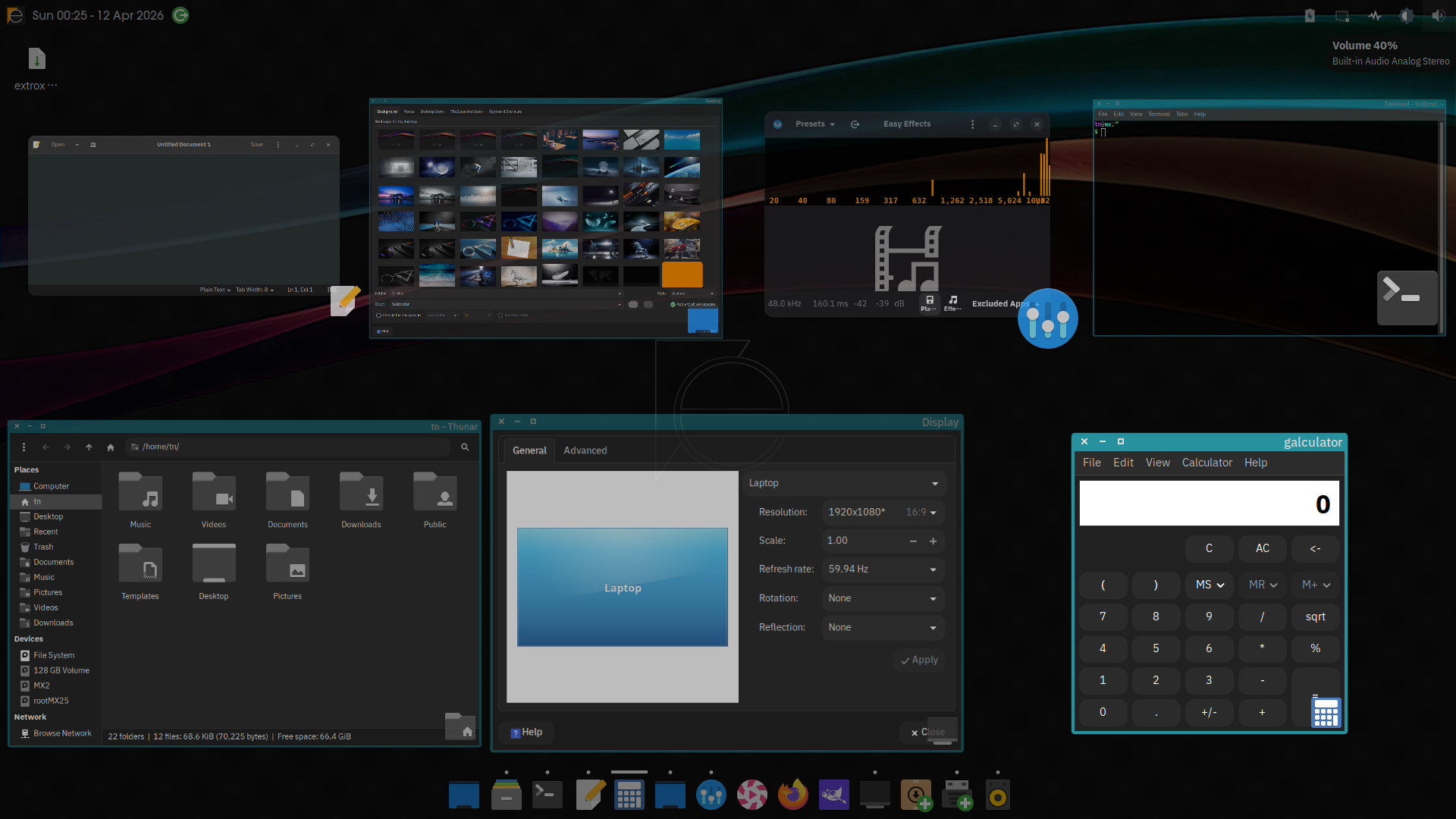Toggle Apply to all workspaces checkbox

pyautogui.click(x=673, y=304)
